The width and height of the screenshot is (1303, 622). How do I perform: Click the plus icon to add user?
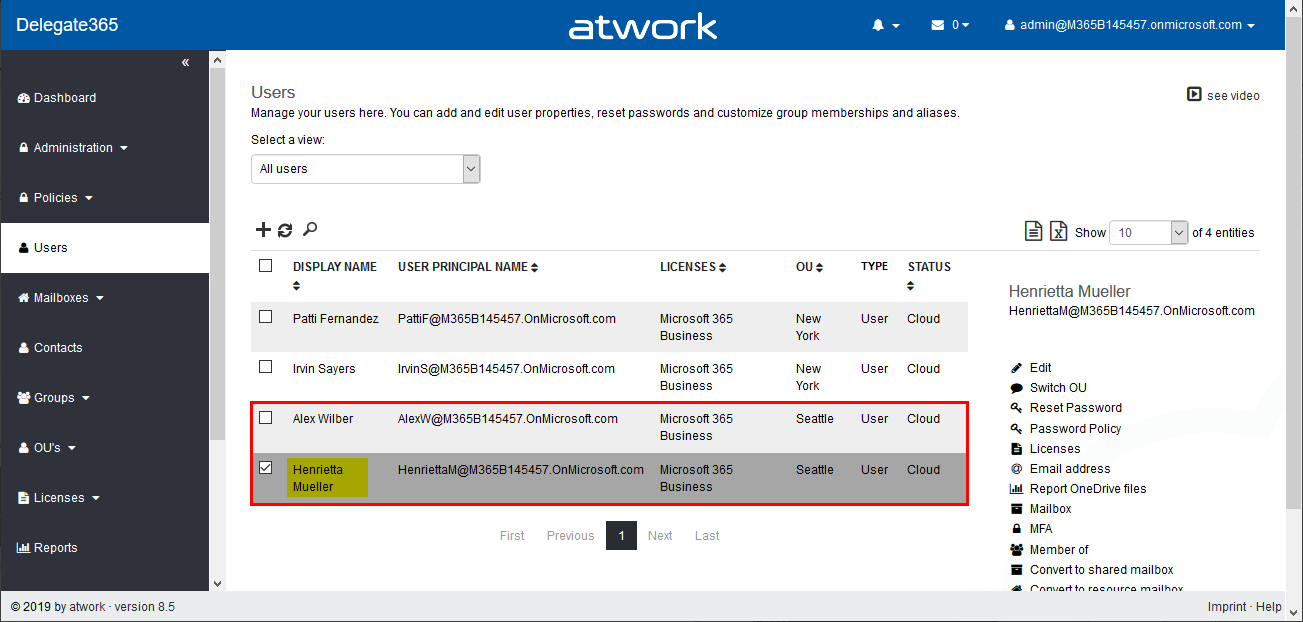click(263, 230)
